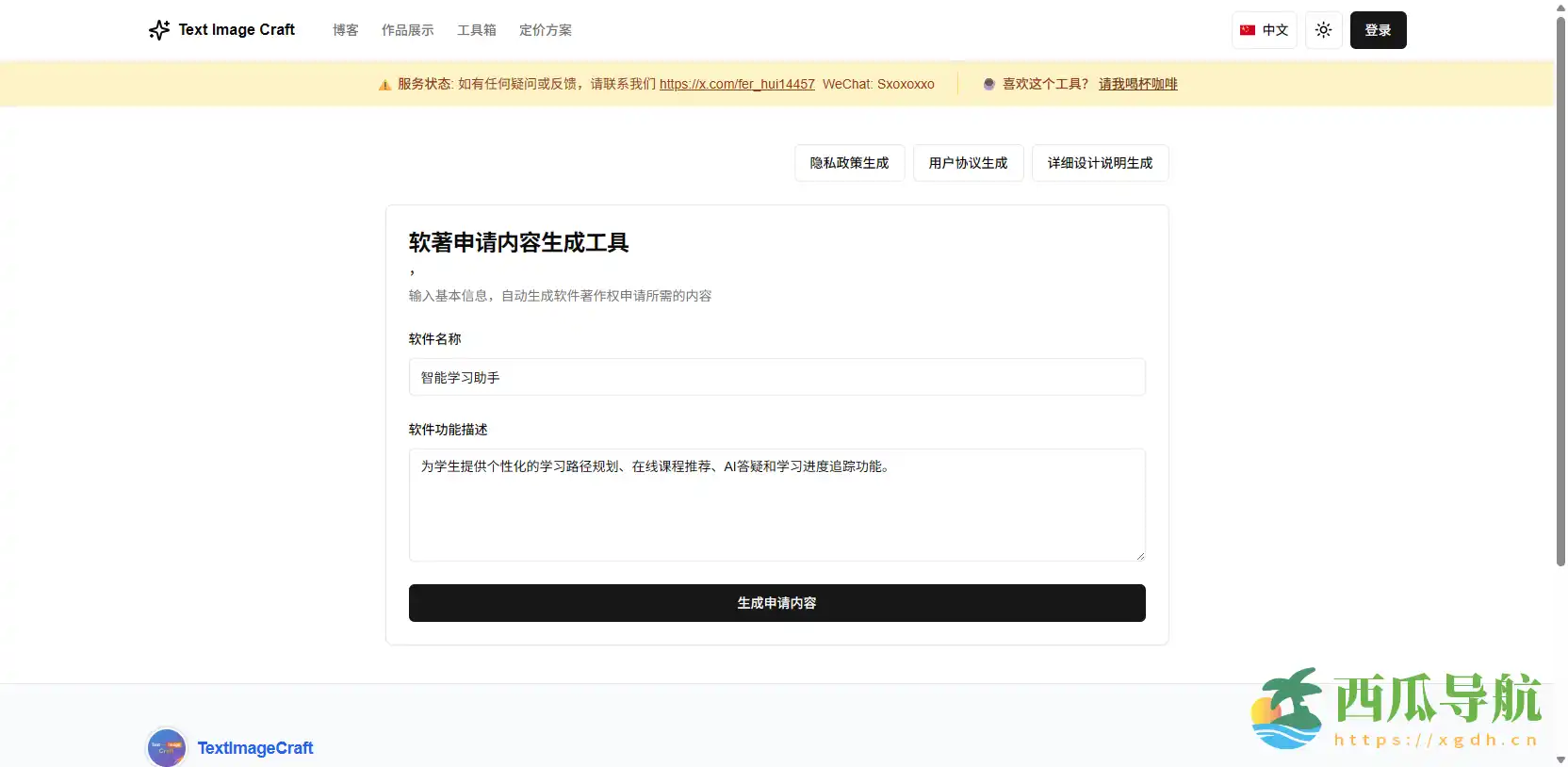The width and height of the screenshot is (1568, 767).
Task: Open the x.com/fer_hui14457 contact link
Action: (736, 84)
